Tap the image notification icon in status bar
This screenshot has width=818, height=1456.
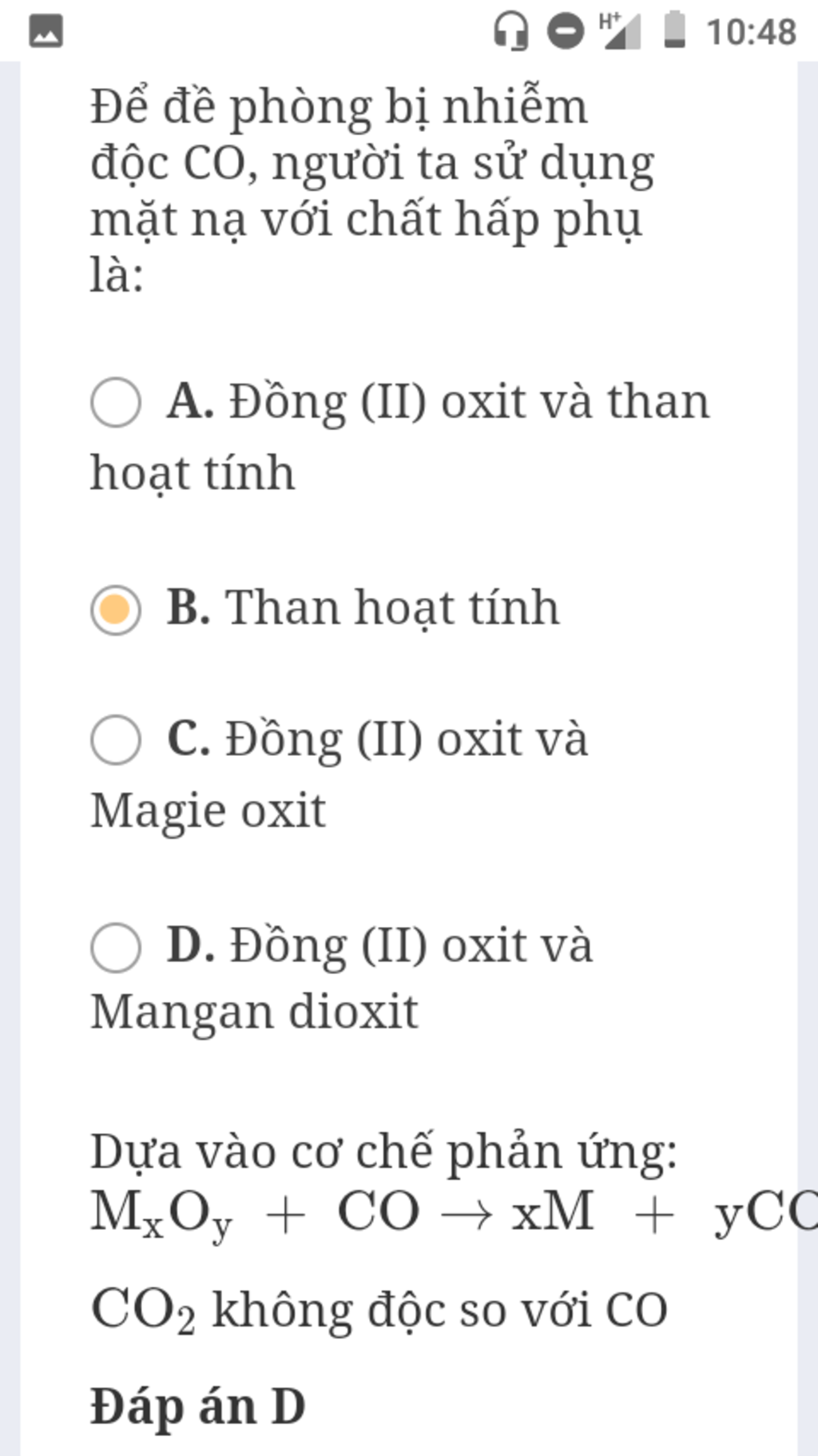(46, 32)
